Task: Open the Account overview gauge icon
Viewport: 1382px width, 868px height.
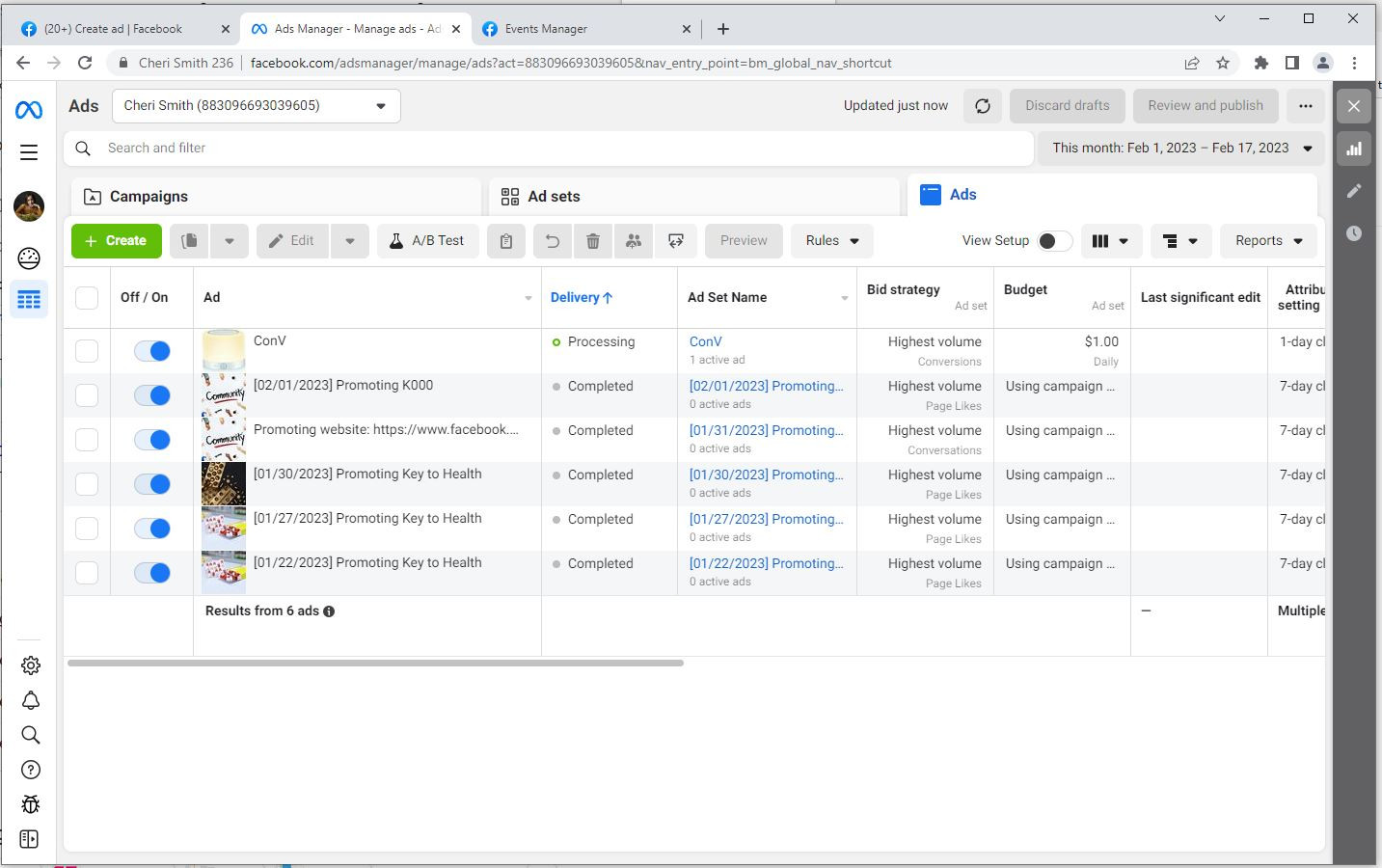Action: click(30, 258)
